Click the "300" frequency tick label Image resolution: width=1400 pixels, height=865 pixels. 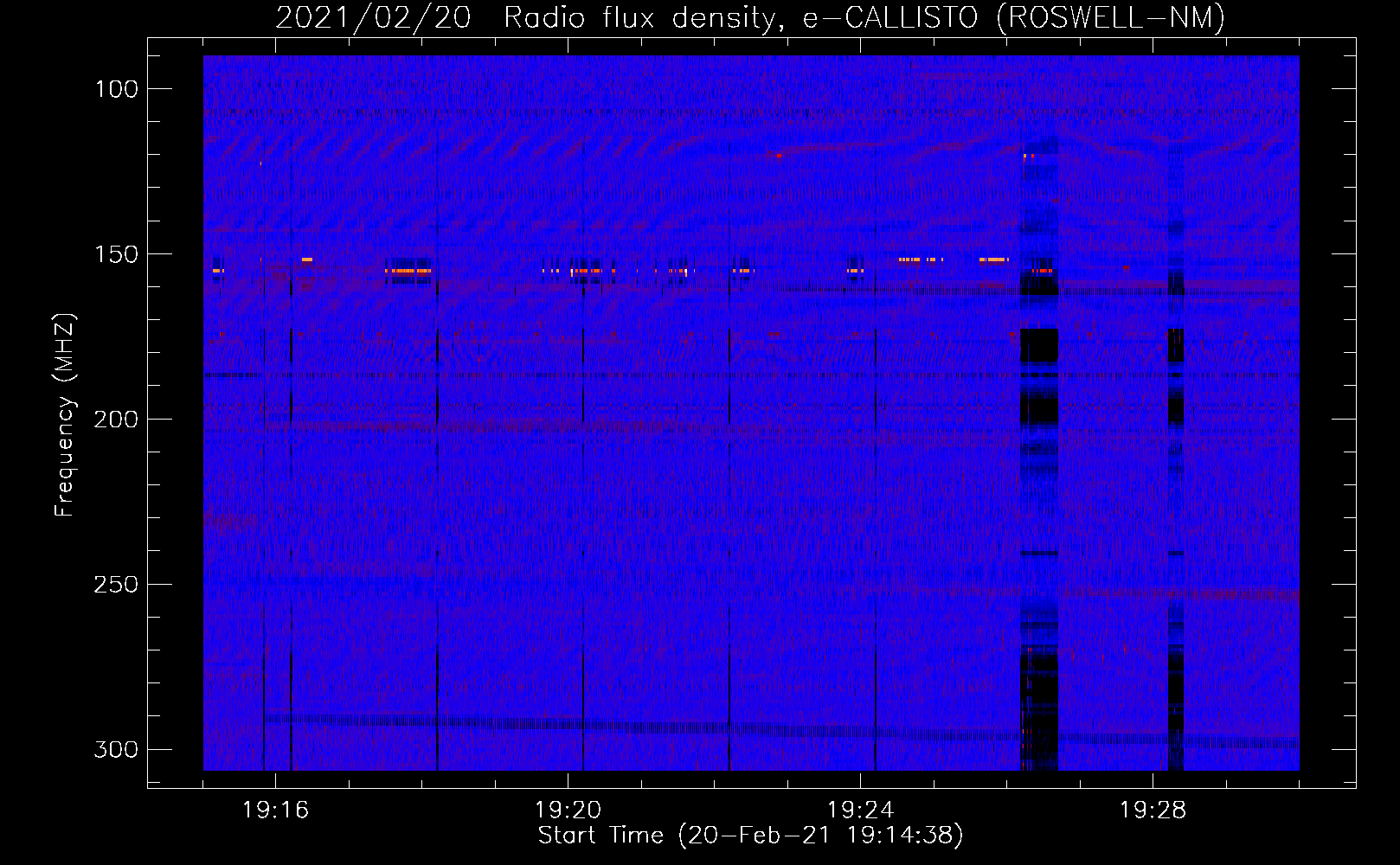pyautogui.click(x=116, y=749)
